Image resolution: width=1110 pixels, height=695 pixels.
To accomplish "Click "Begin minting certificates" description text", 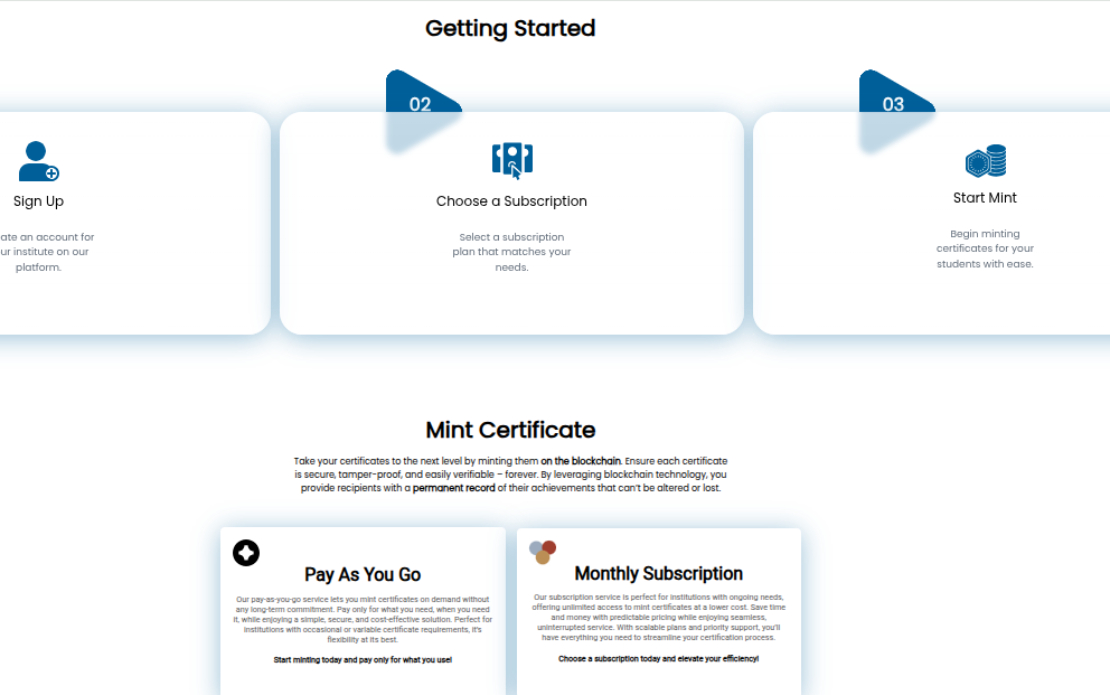I will click(x=985, y=248).
